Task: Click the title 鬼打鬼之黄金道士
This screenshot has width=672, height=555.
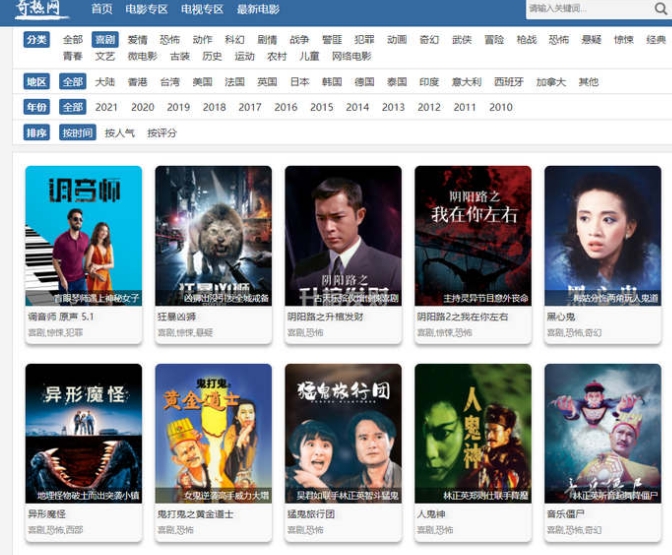Action: (x=195, y=514)
